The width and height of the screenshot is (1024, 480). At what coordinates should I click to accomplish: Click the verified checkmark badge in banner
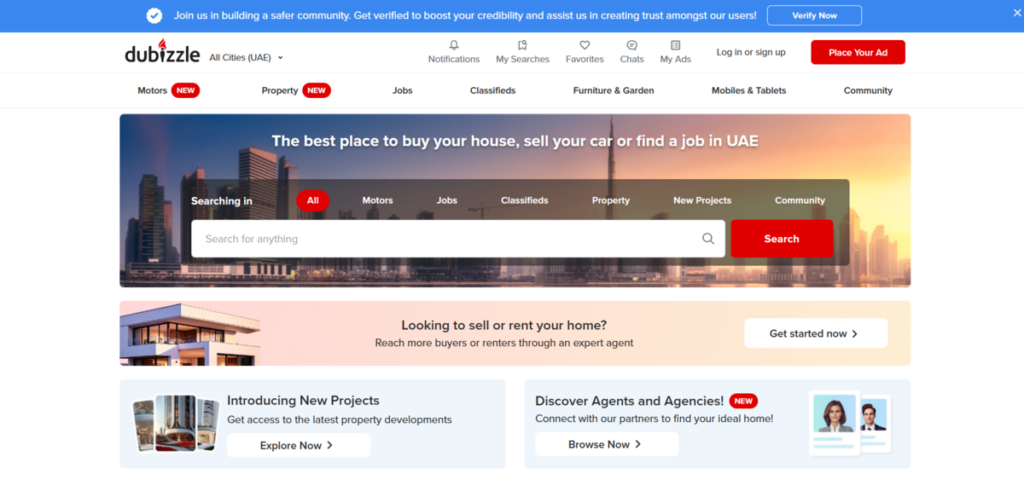coord(154,16)
